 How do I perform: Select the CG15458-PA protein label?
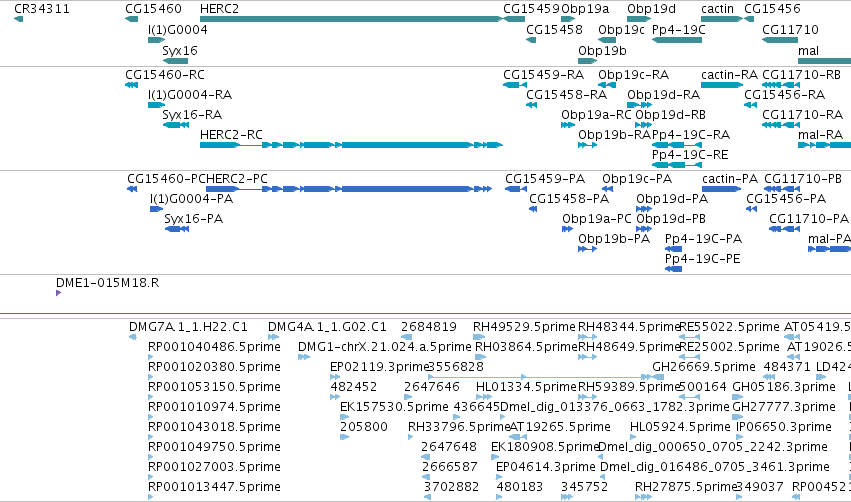click(x=569, y=199)
